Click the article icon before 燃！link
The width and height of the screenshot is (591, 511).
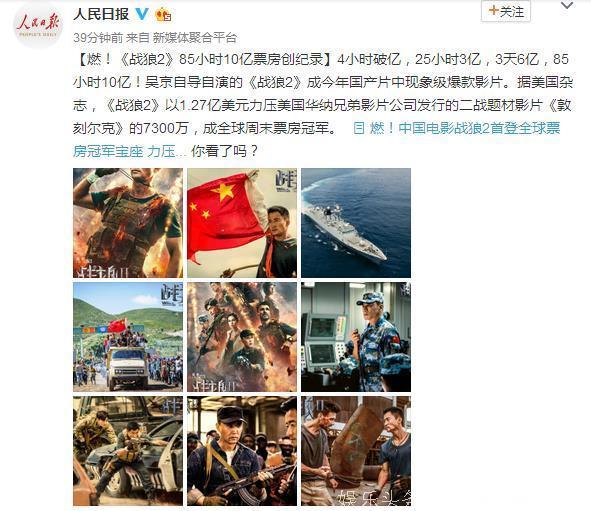pos(358,128)
